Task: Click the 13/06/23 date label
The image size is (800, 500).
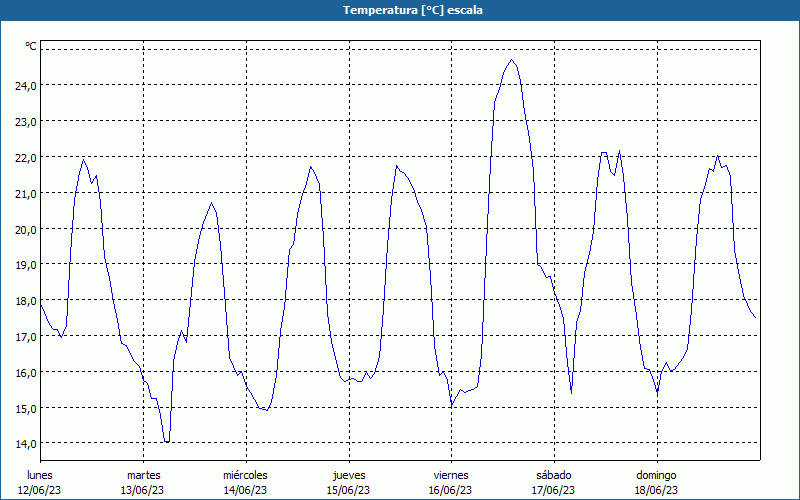Action: coord(142,490)
